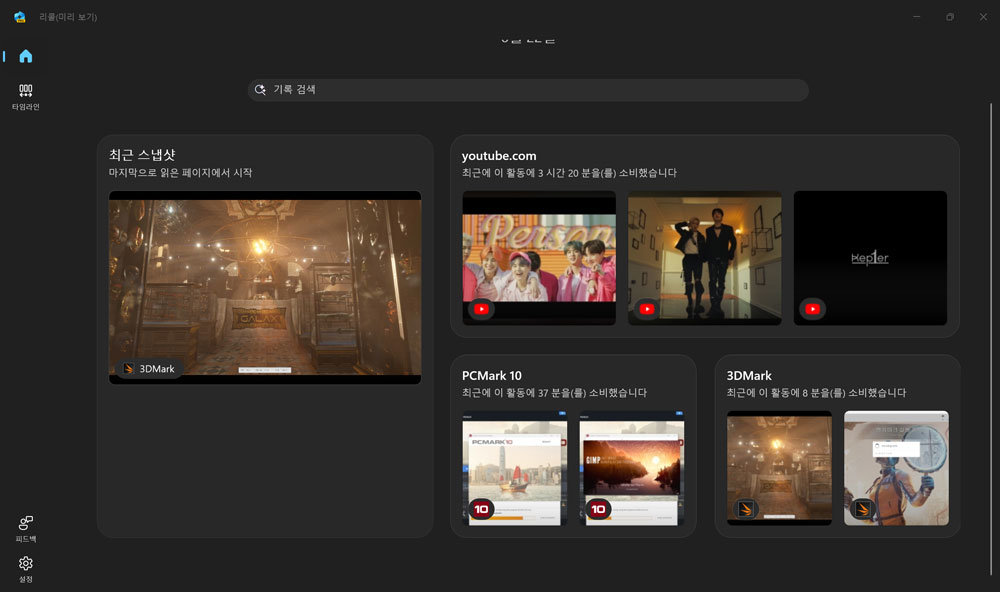Image resolution: width=1000 pixels, height=592 pixels.
Task: Click the 최근 스냅샷 heading
Action: pos(142,155)
